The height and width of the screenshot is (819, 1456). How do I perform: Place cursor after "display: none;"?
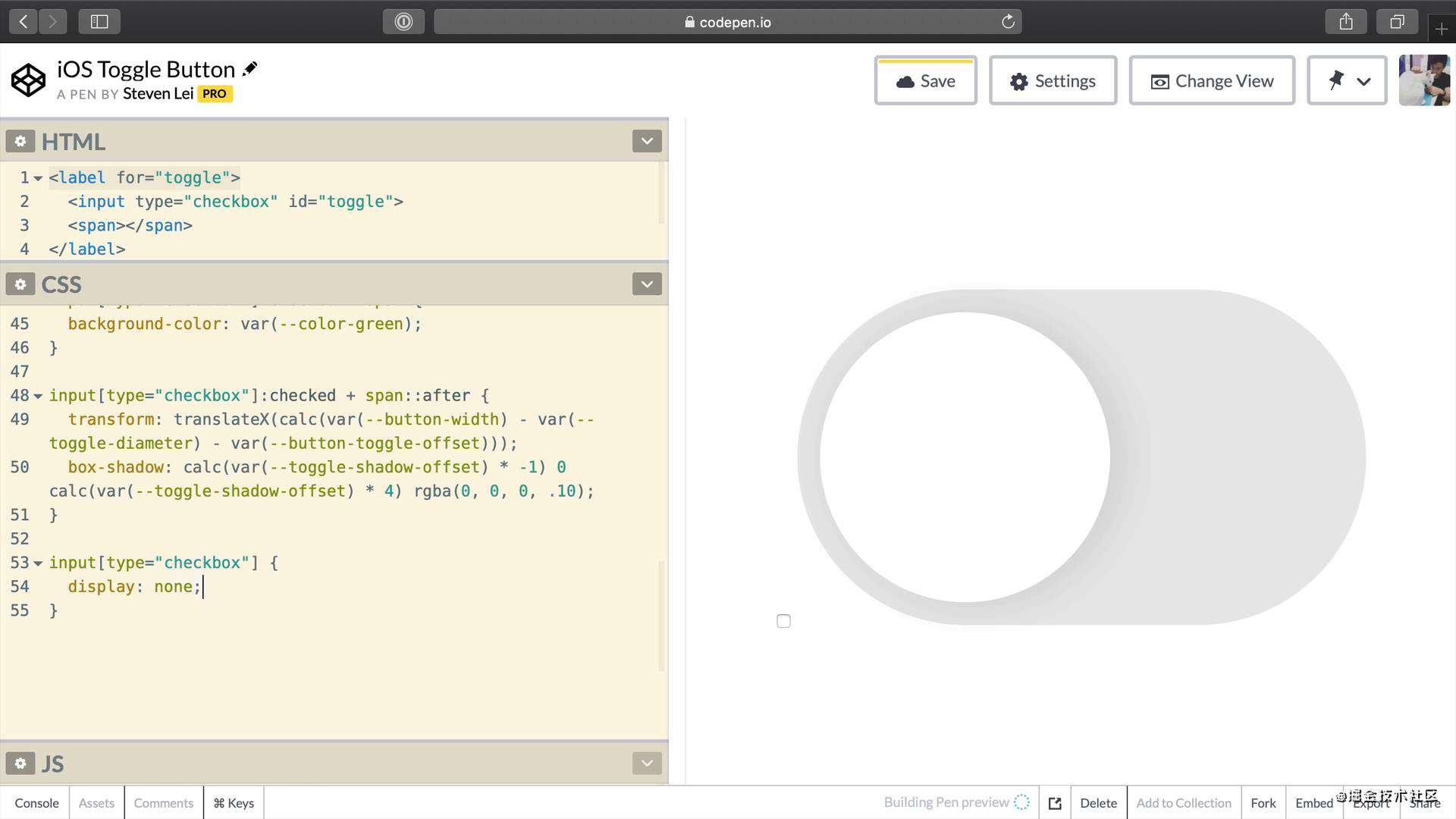point(203,587)
